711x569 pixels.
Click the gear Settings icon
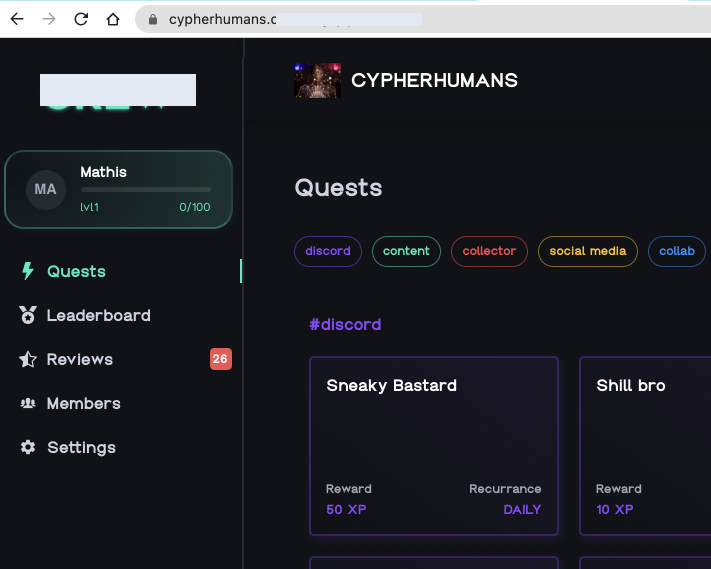[28, 447]
